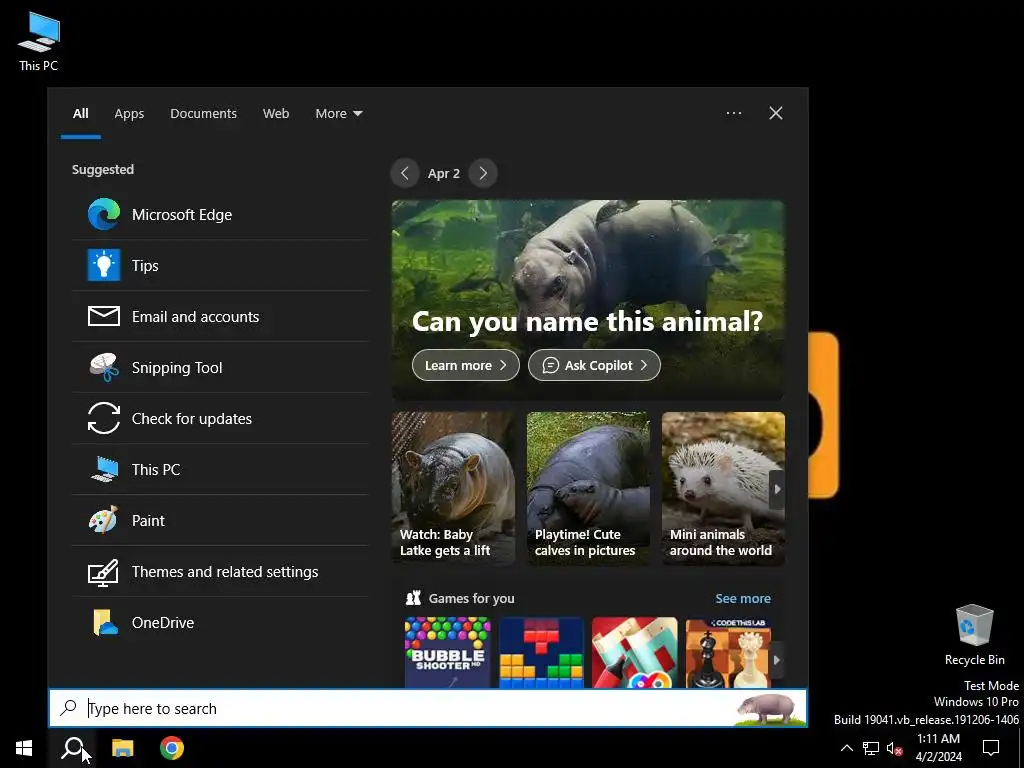Launch Paint from suggestions
The image size is (1024, 768).
pyautogui.click(x=221, y=520)
